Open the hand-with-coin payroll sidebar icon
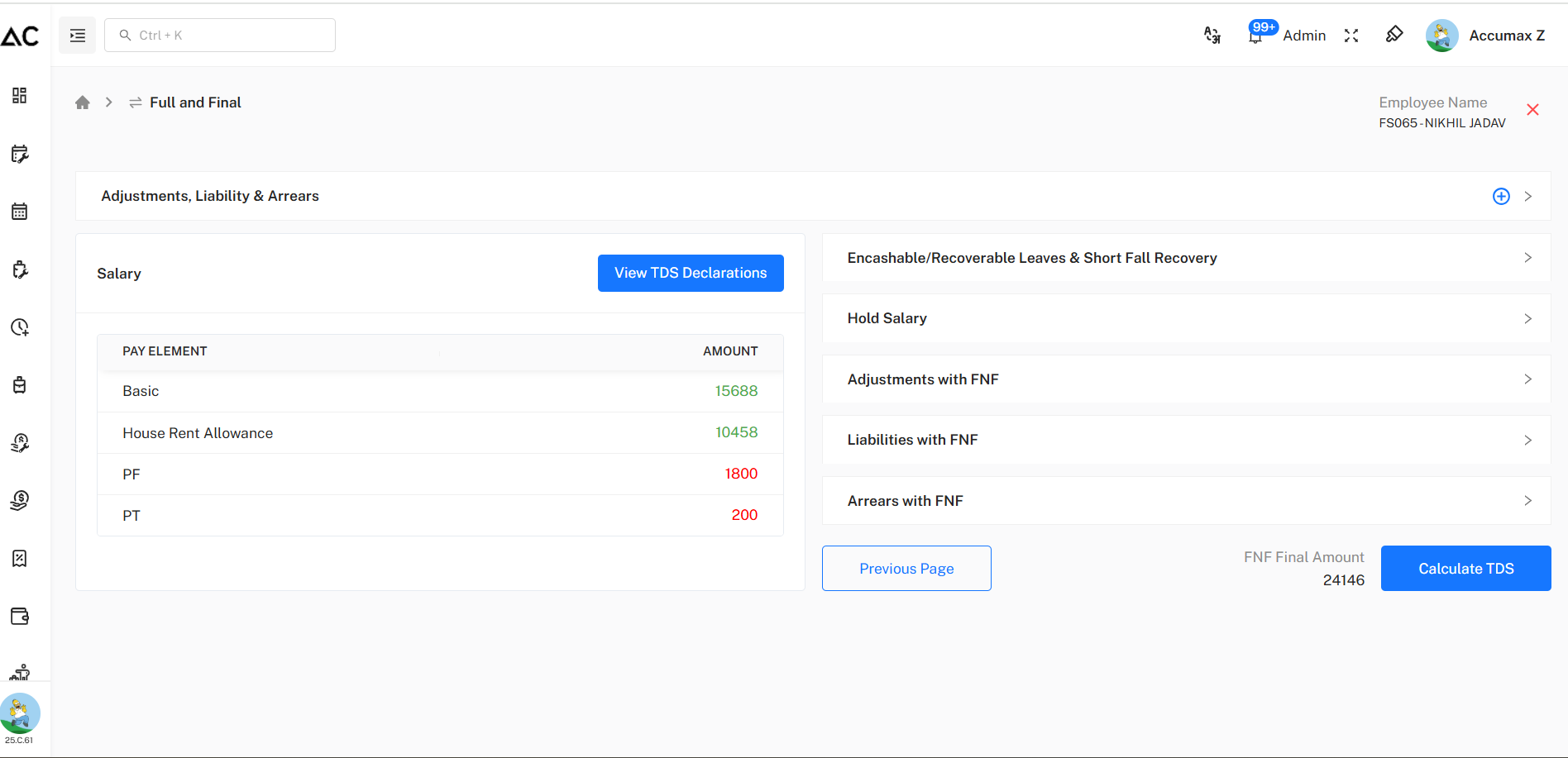Viewport: 1568px width, 758px height. coord(20,501)
